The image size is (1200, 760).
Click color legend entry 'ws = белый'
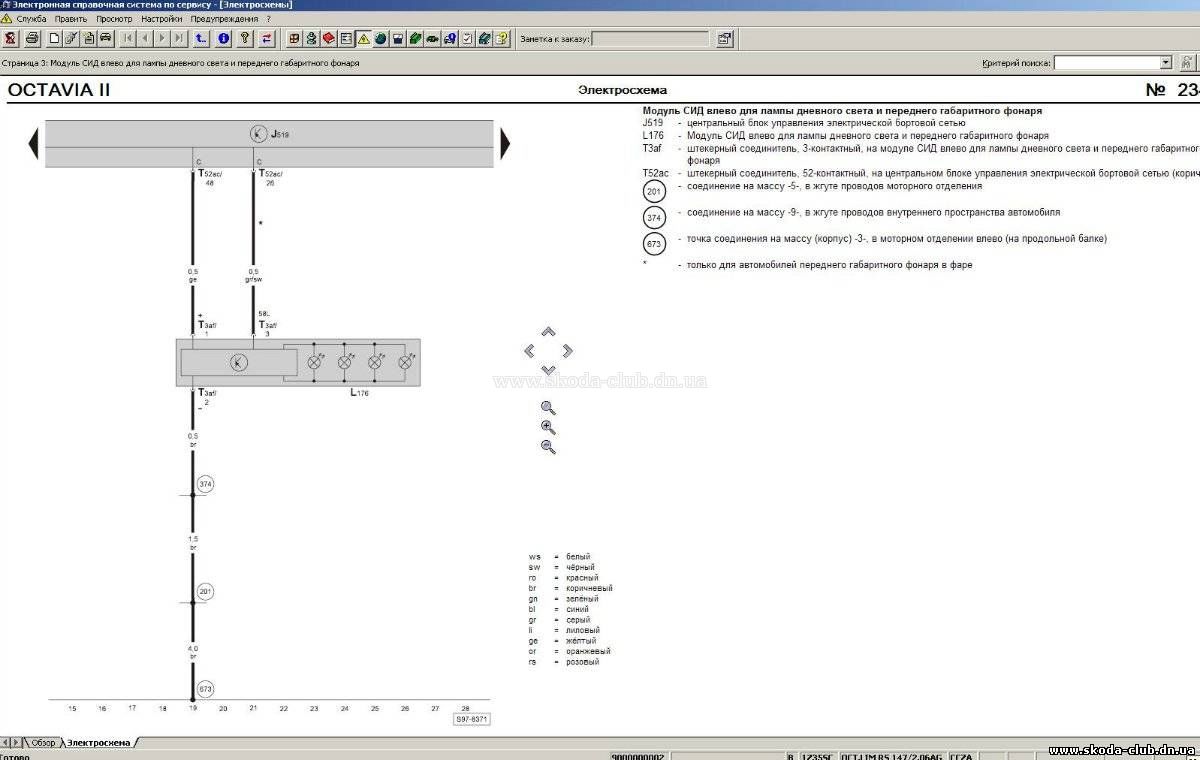pos(559,556)
